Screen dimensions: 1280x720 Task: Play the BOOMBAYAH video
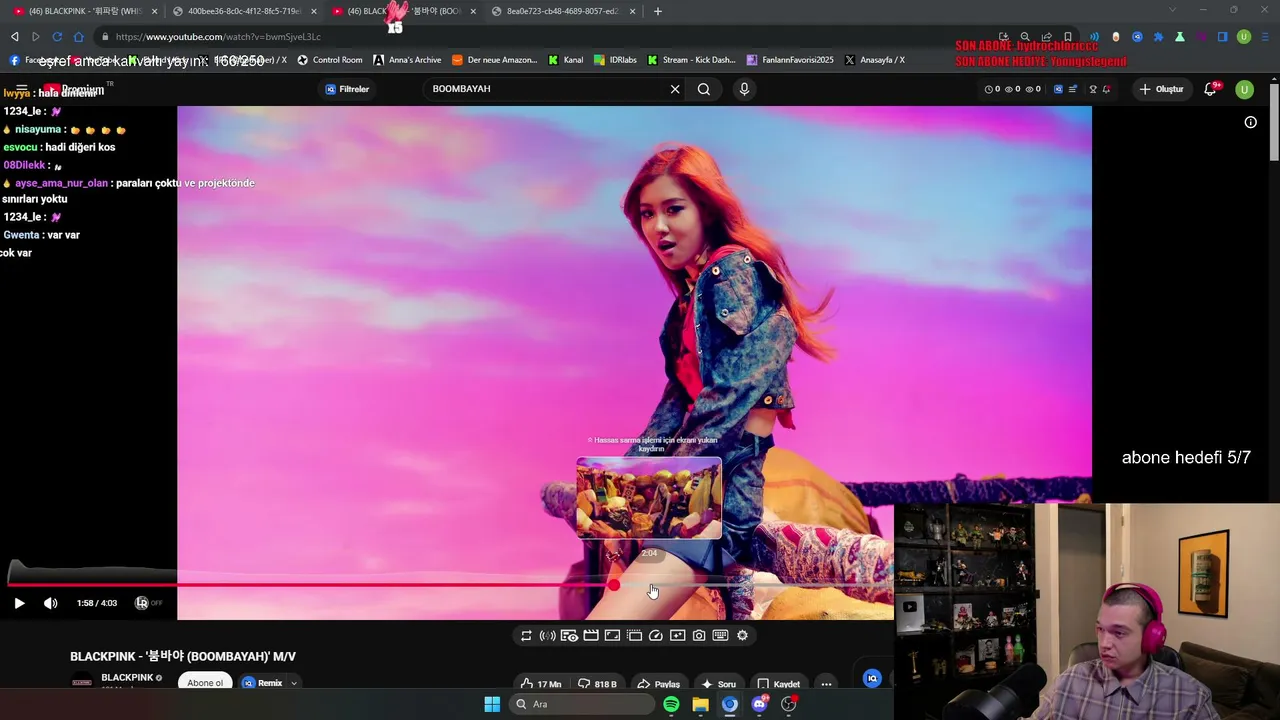[x=19, y=603]
